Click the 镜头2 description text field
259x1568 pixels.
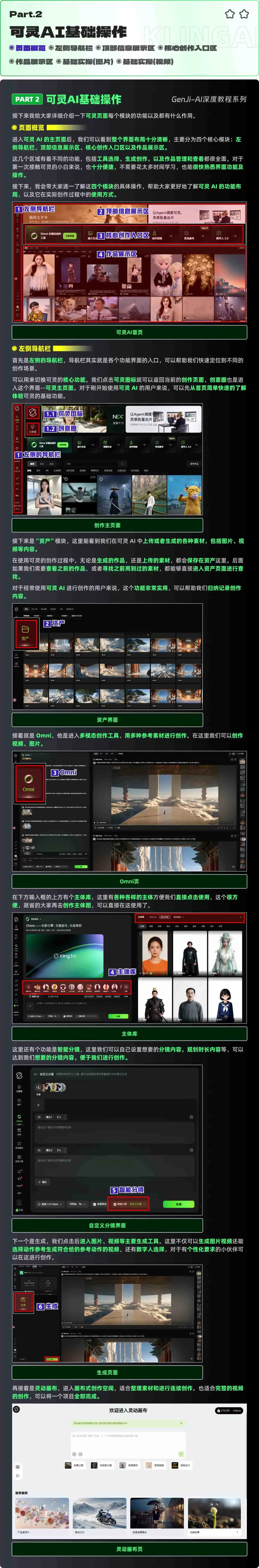tap(115, 1166)
